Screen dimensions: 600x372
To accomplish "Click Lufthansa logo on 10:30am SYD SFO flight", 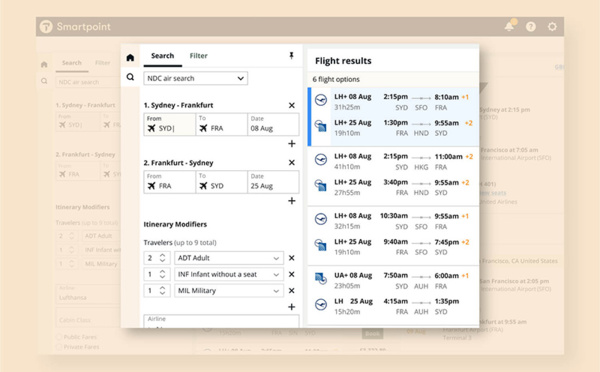I will click(x=321, y=219).
